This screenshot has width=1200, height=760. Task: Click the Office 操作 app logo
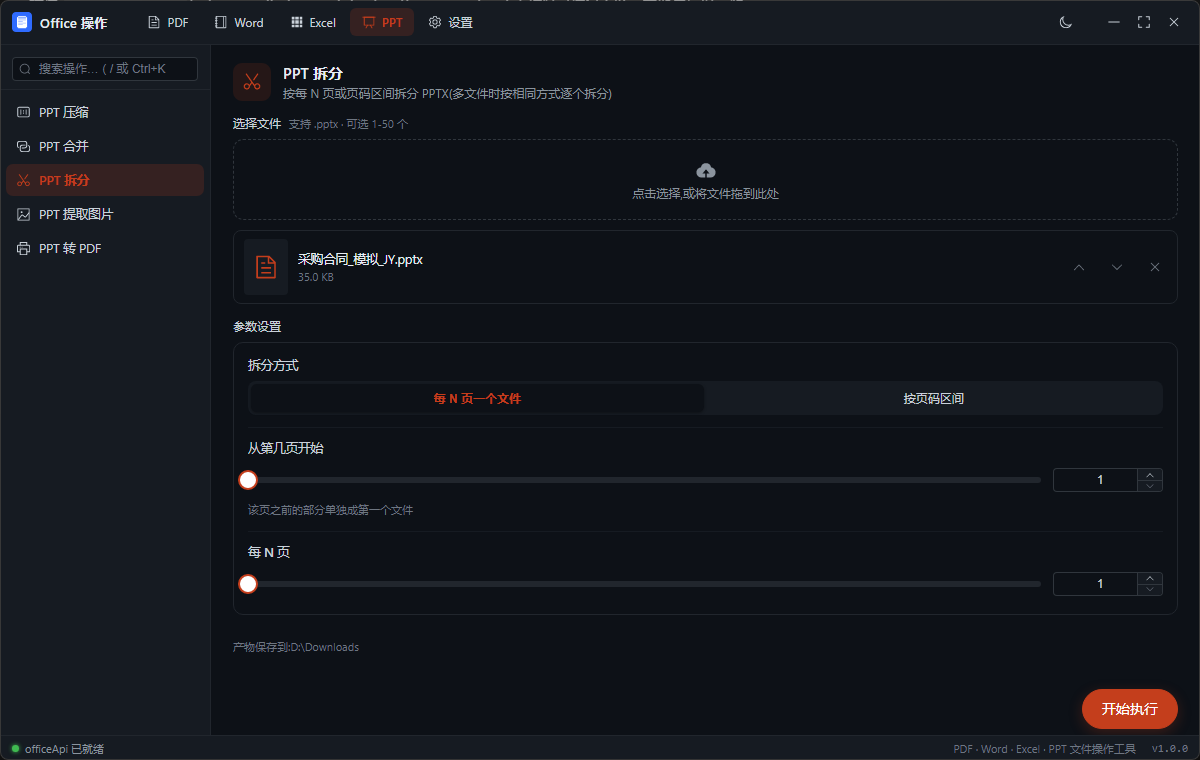(x=22, y=22)
